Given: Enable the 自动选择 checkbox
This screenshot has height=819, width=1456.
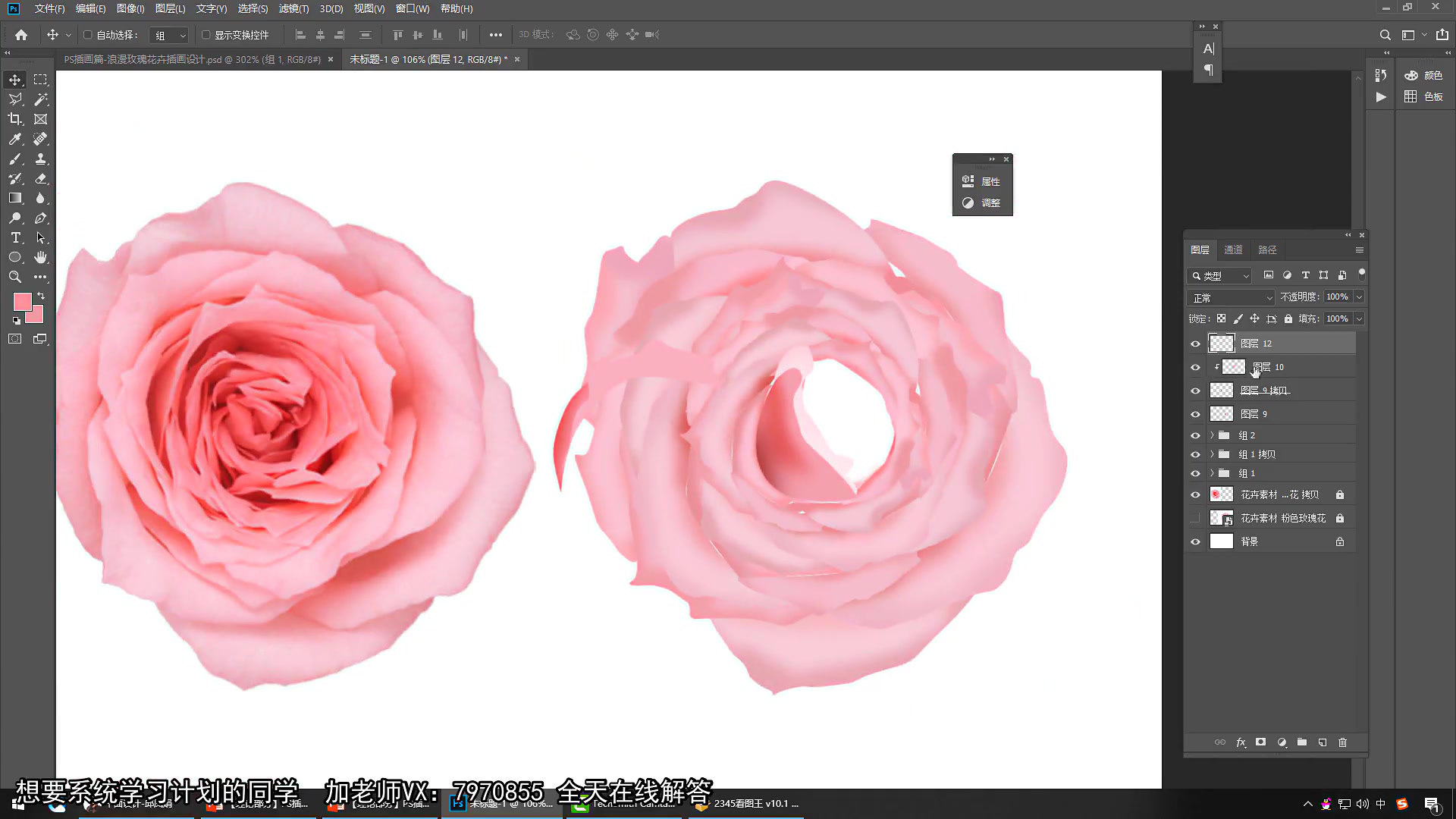Looking at the screenshot, I should pyautogui.click(x=88, y=35).
